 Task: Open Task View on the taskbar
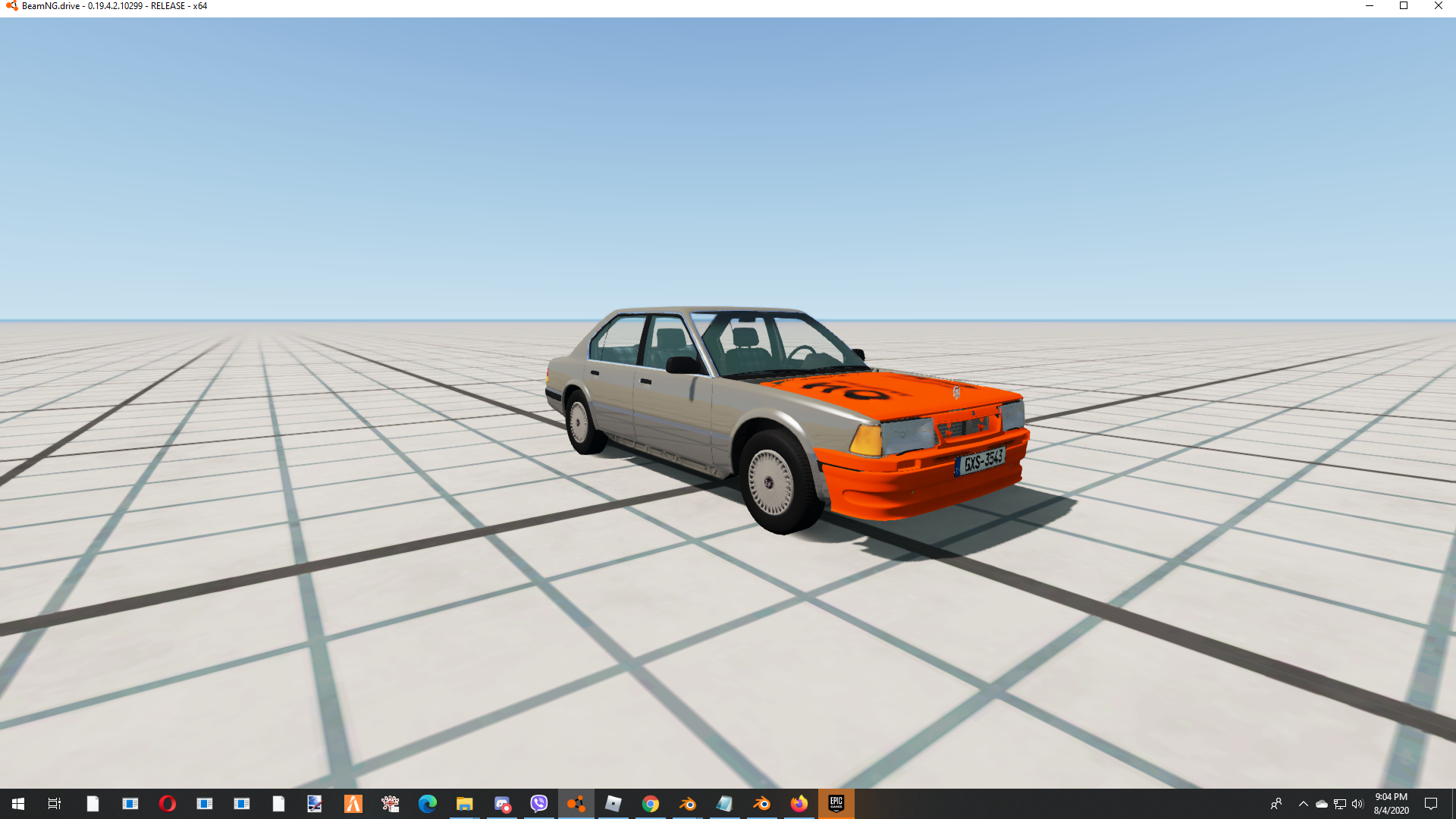point(55,804)
